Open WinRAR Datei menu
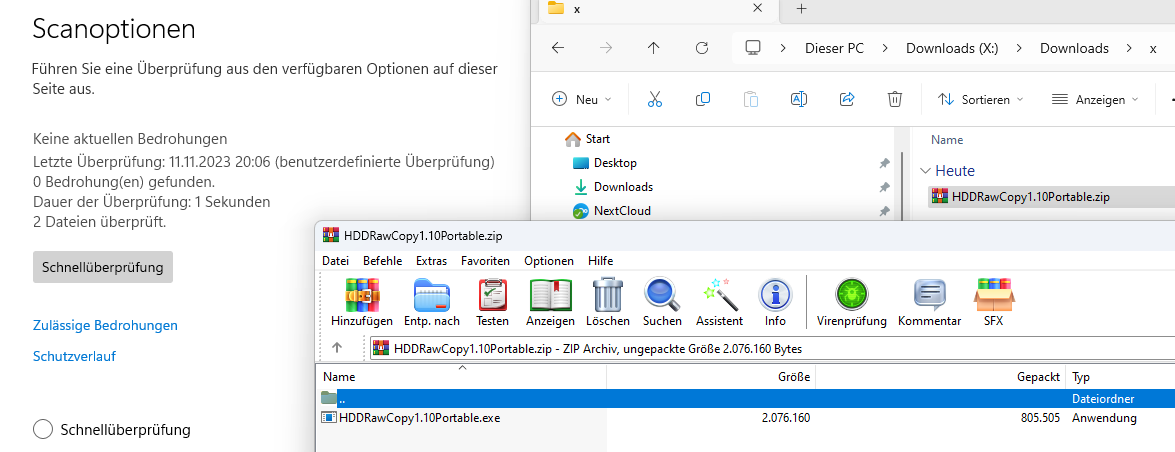The image size is (1175, 452). tap(335, 261)
